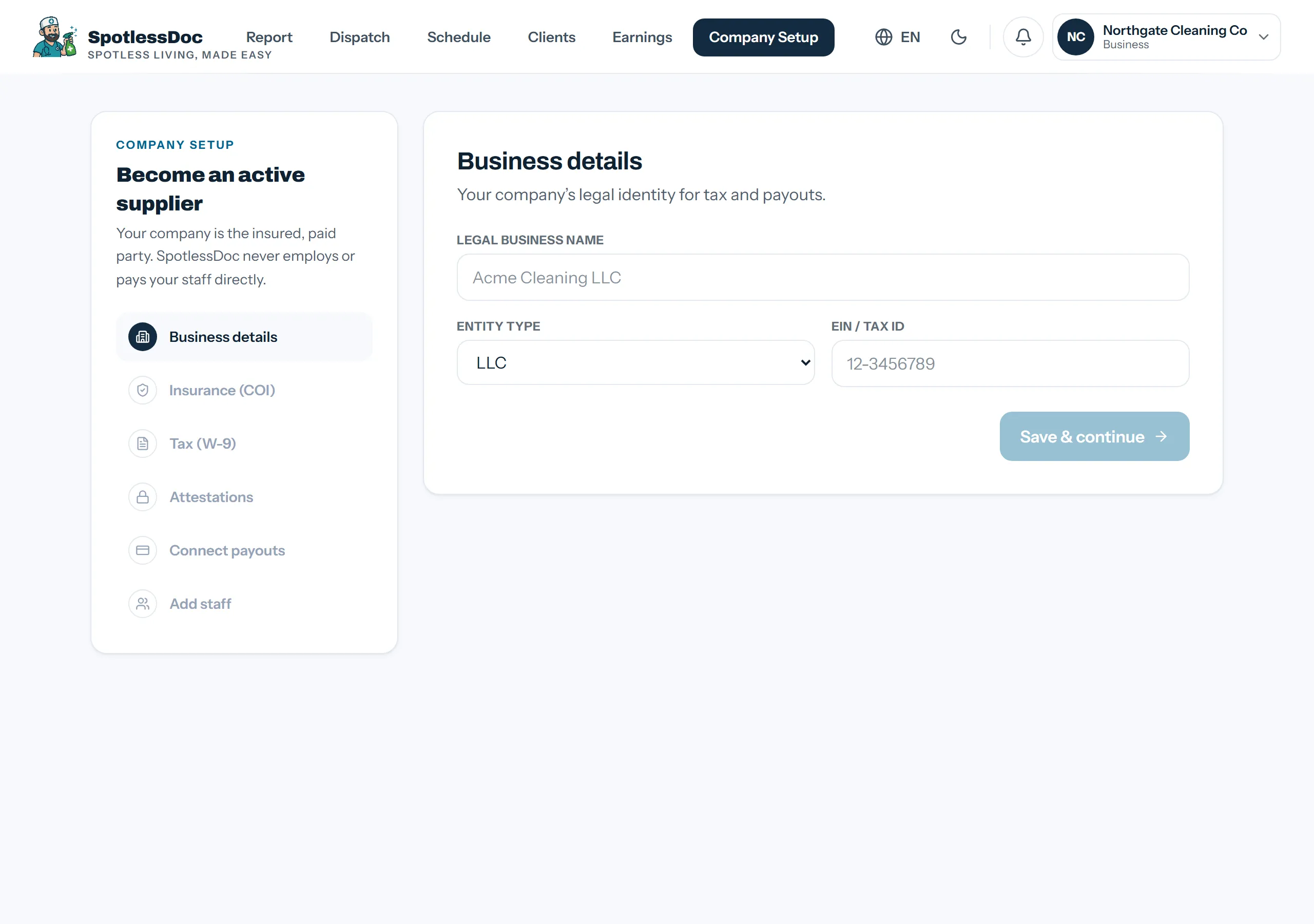1314x924 pixels.
Task: Open the Connect payouts step label
Action: pos(227,551)
